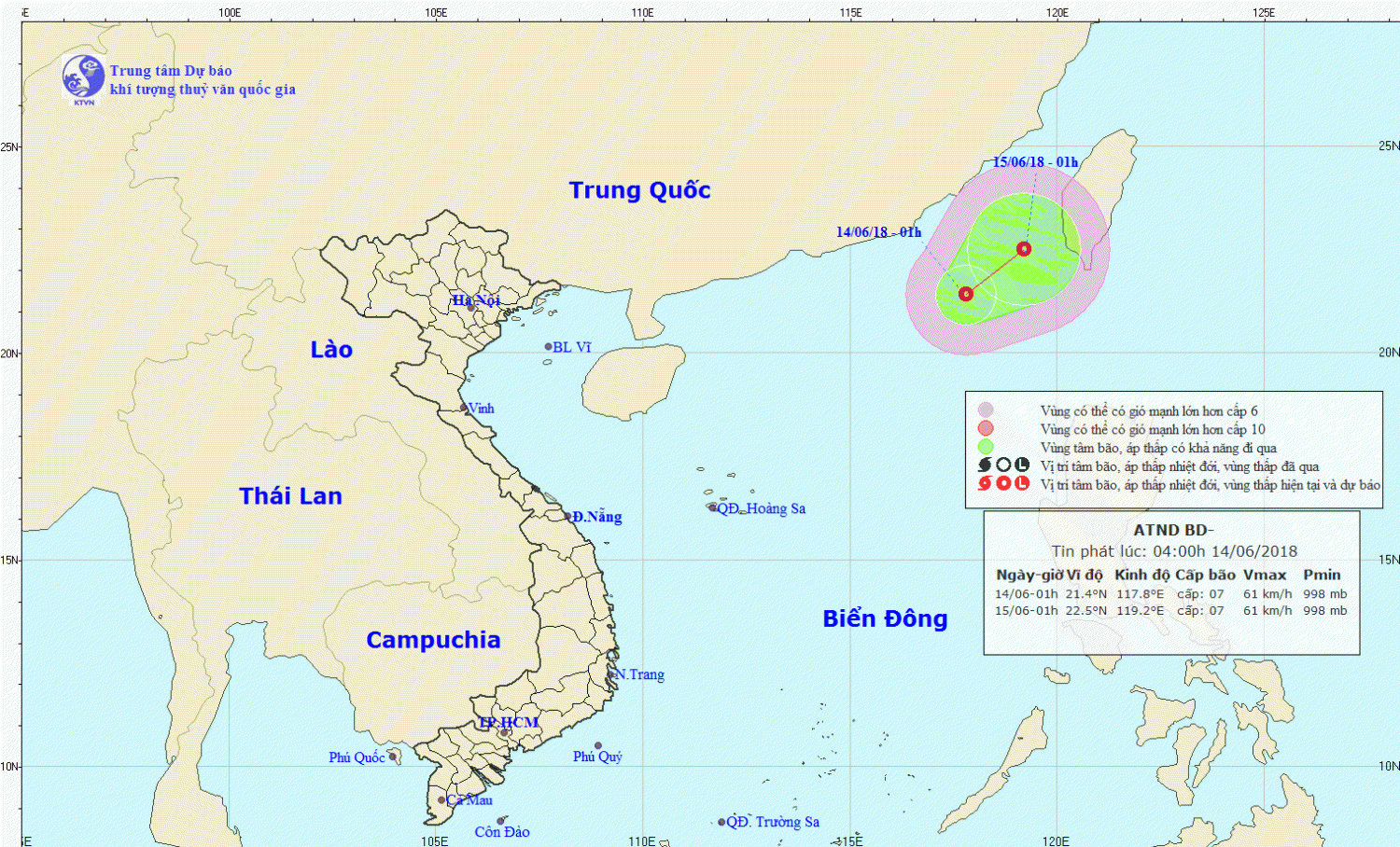Click the '22.5°N' latitude cell
This screenshot has height=847, width=1400.
tap(1086, 611)
